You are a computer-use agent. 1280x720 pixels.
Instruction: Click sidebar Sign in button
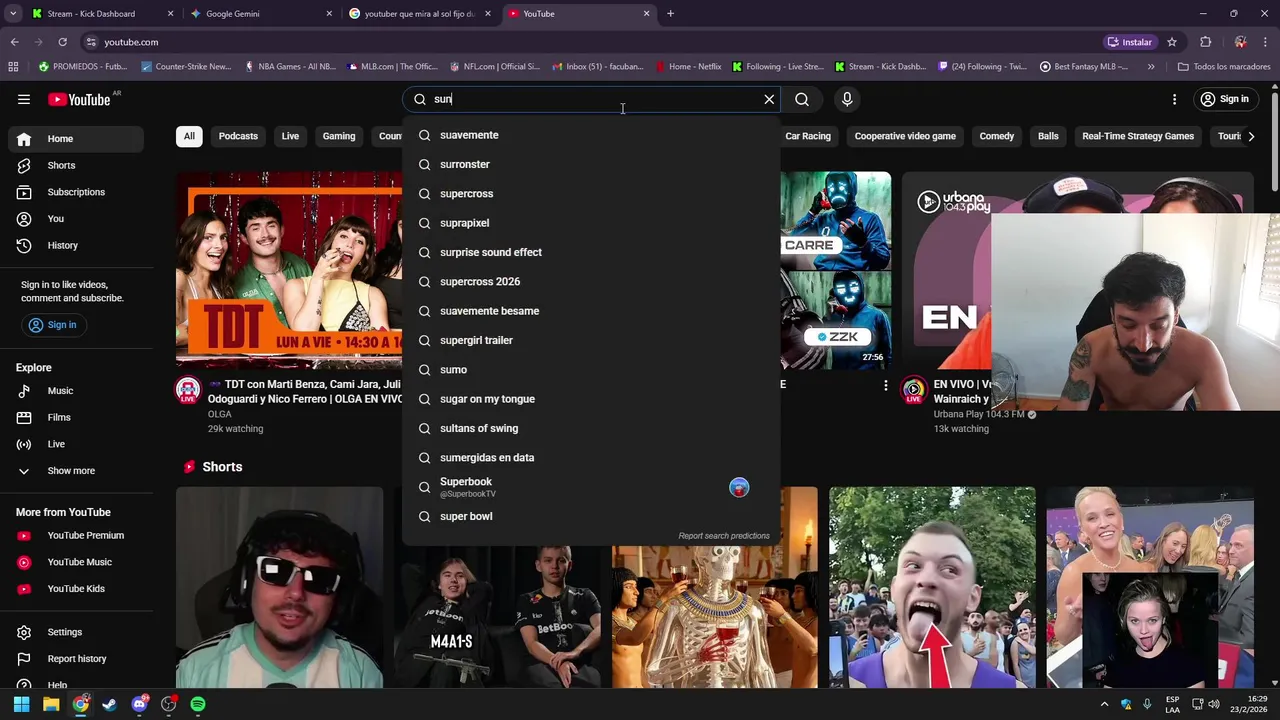tap(52, 325)
